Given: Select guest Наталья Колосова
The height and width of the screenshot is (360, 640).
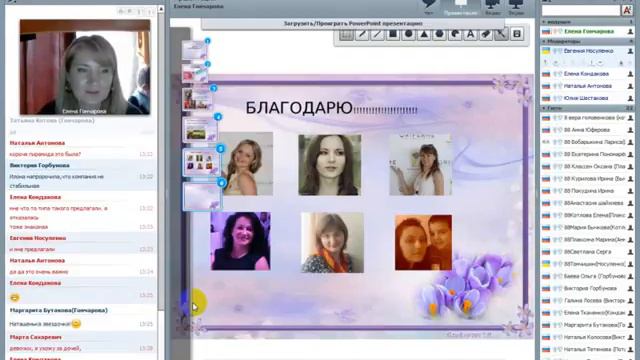Looking at the screenshot, I should coord(588,337).
